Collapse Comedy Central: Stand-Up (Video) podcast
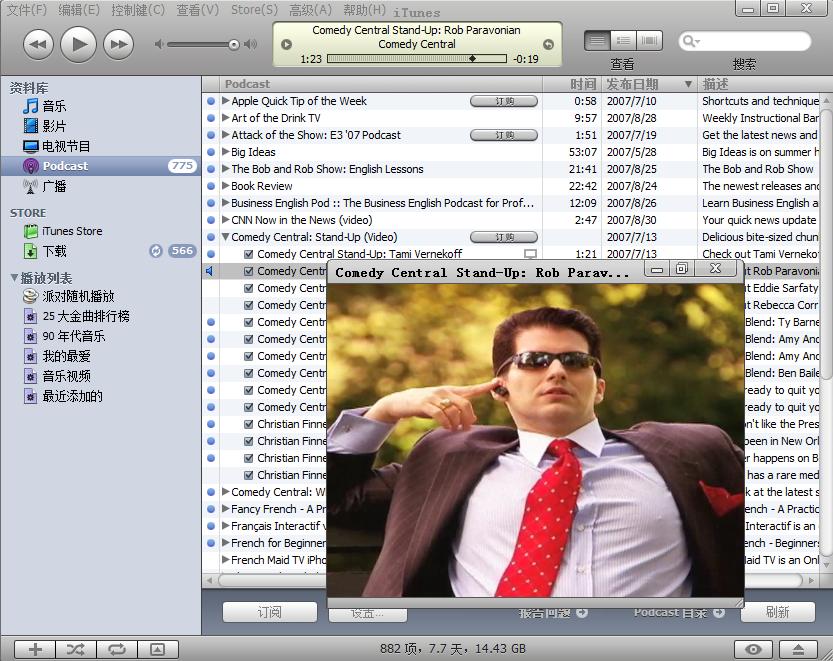The height and width of the screenshot is (661, 833). (x=226, y=237)
